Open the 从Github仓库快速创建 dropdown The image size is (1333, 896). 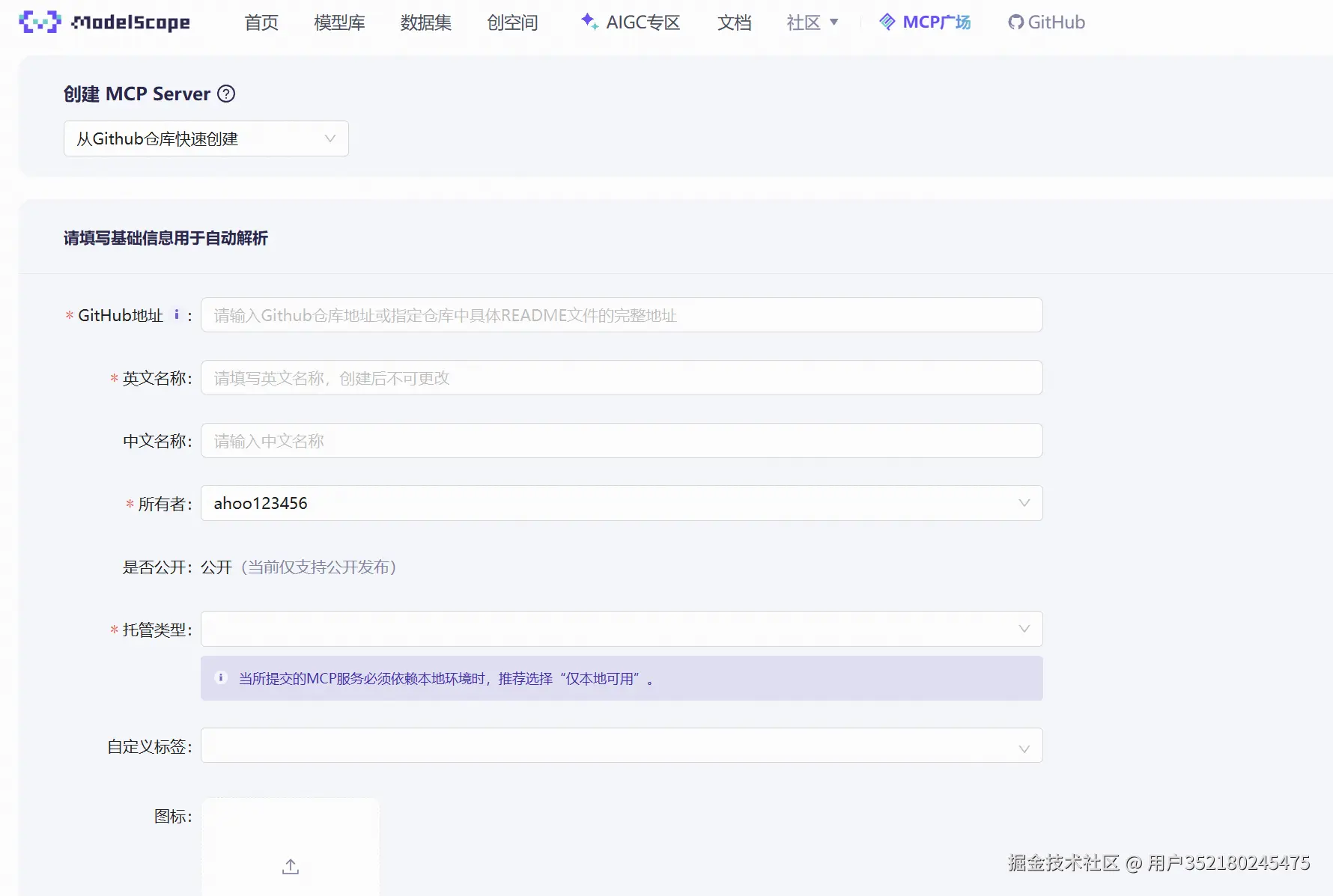tap(206, 138)
